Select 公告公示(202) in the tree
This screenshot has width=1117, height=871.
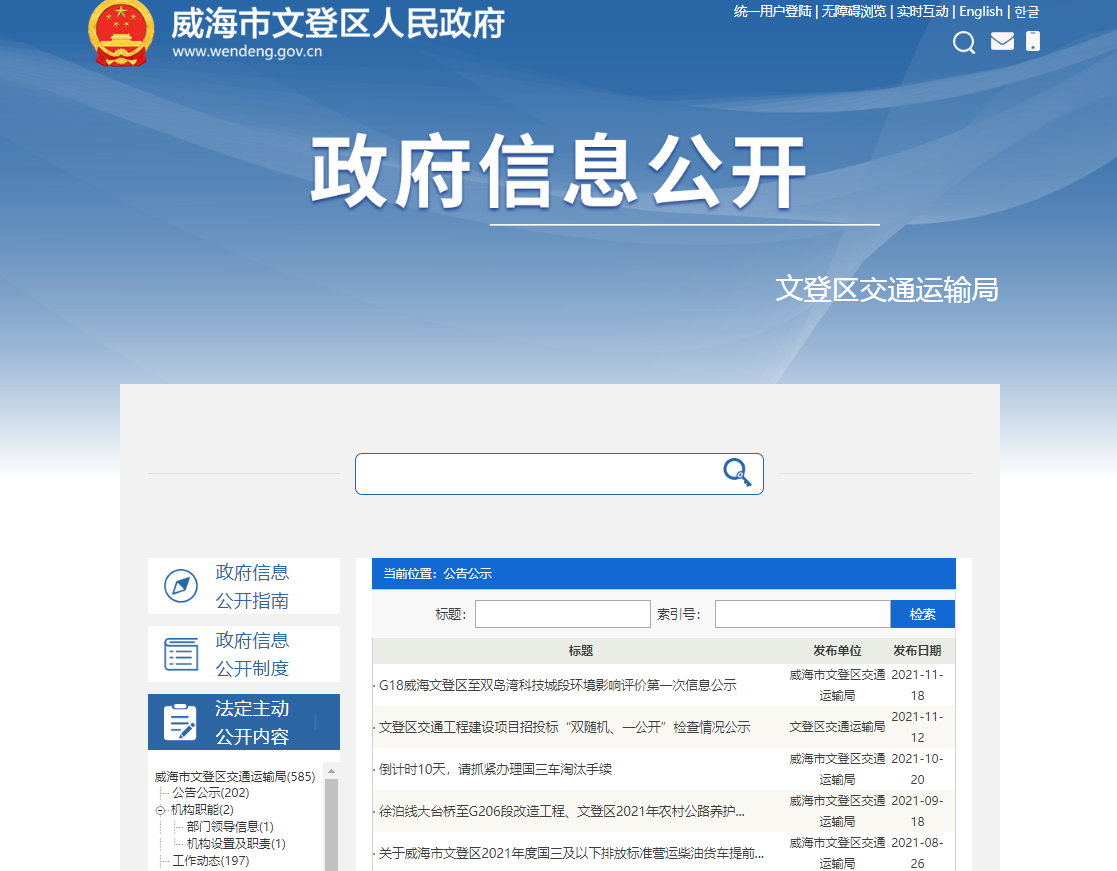click(210, 793)
